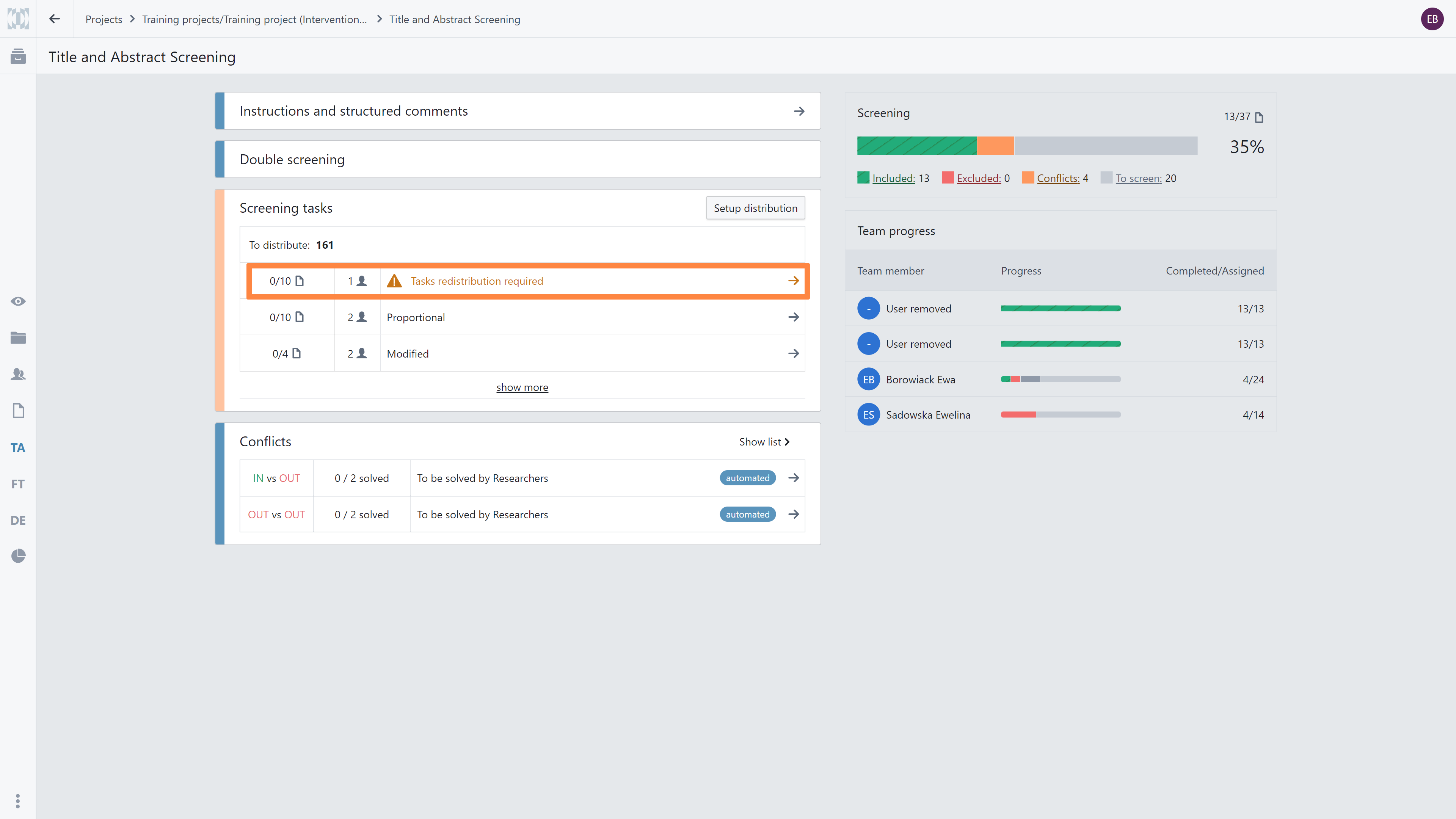This screenshot has height=819, width=1456.
Task: Click orange Conflicts legend swatch
Action: 1028,177
